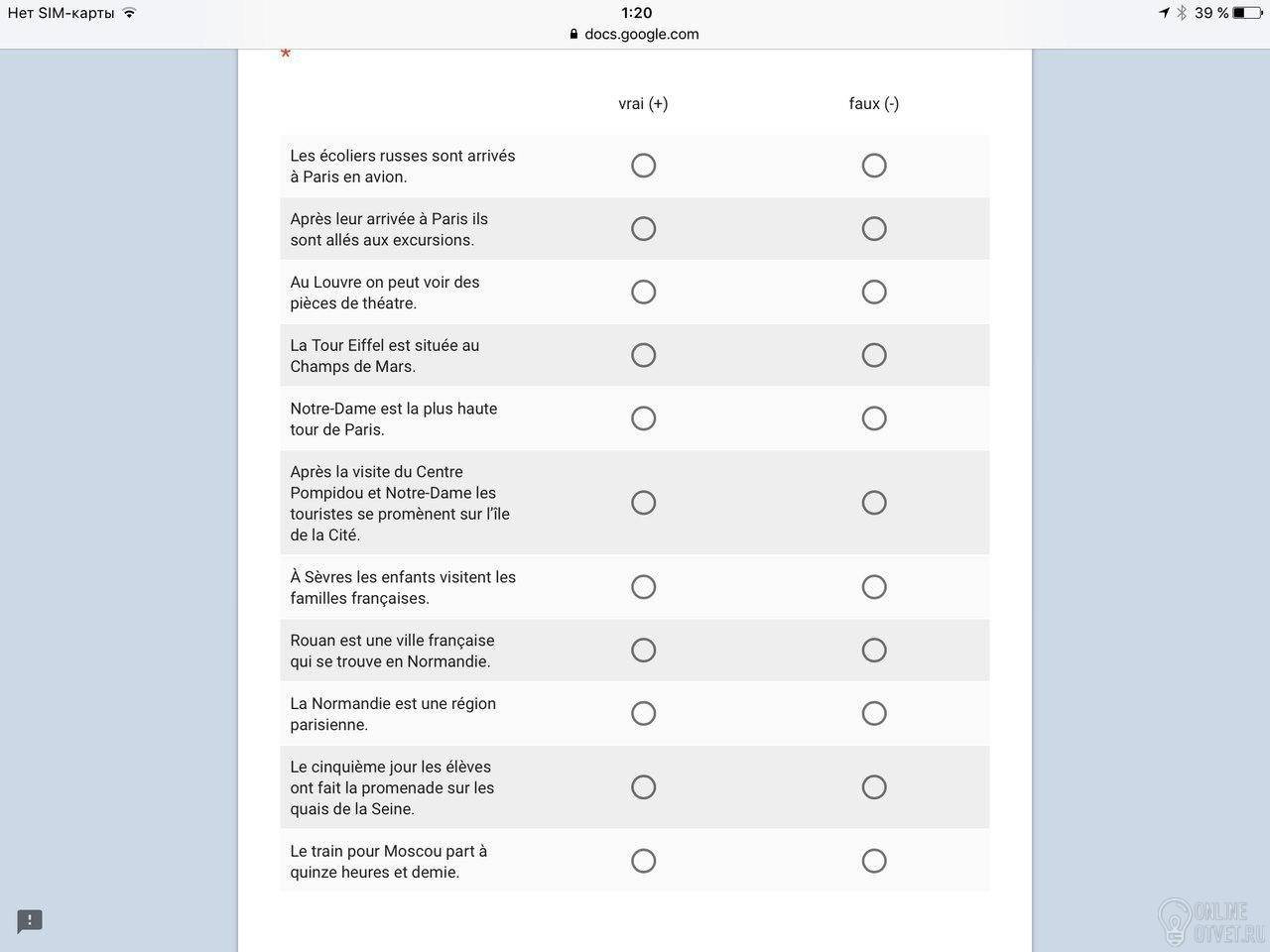Image resolution: width=1270 pixels, height=952 pixels.
Task: Tap the battery icon in status bar
Action: pos(1246,13)
